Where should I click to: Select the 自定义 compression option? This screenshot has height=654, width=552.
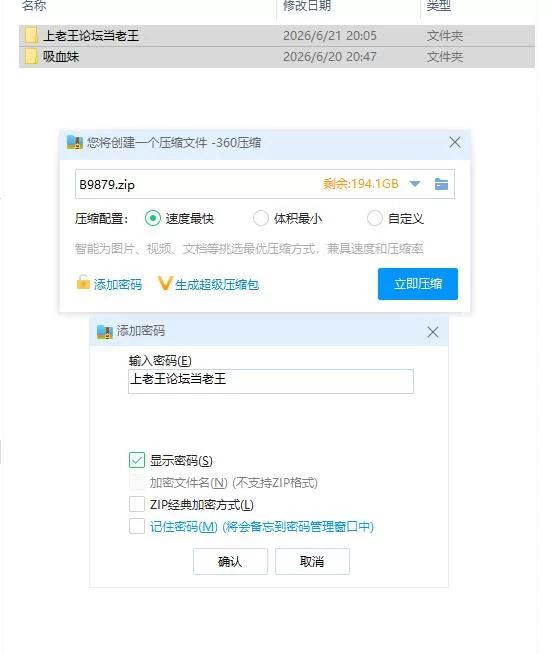point(374,218)
